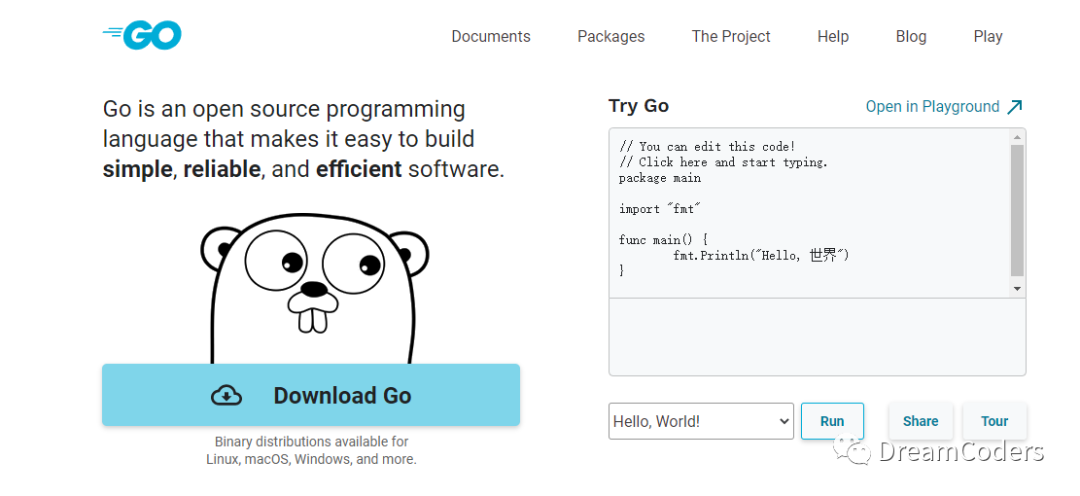The width and height of the screenshot is (1080, 496).
Task: Go to The Project page
Action: [731, 37]
